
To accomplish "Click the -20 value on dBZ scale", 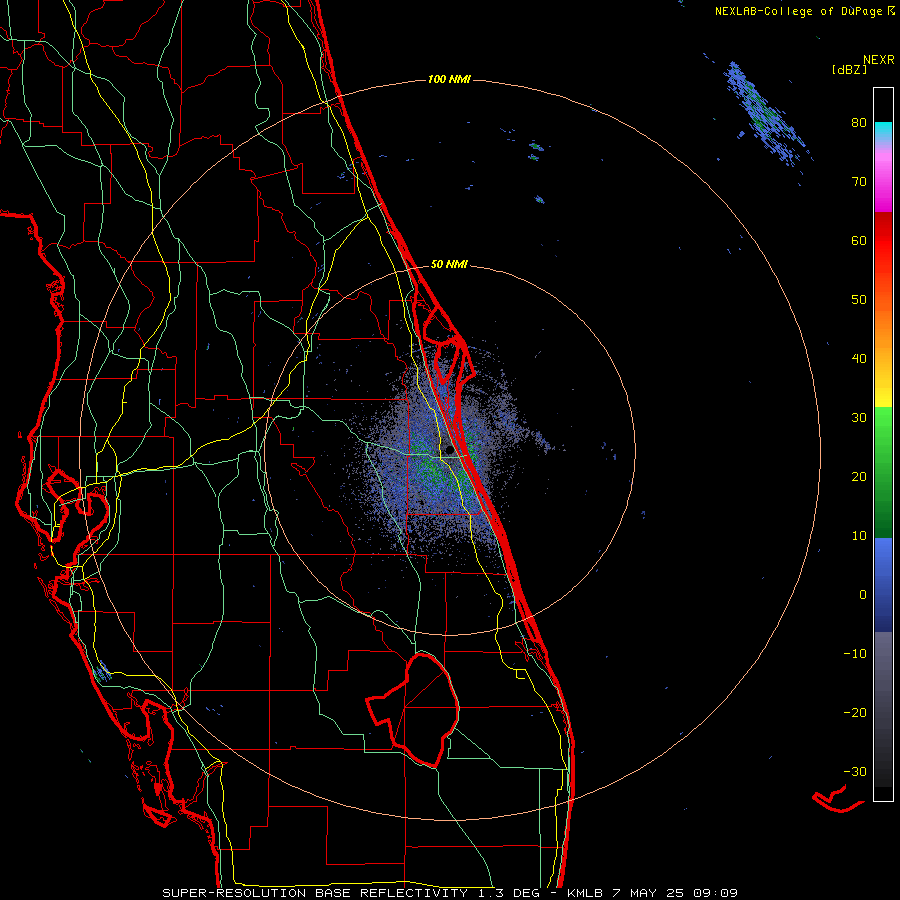I will tap(855, 712).
